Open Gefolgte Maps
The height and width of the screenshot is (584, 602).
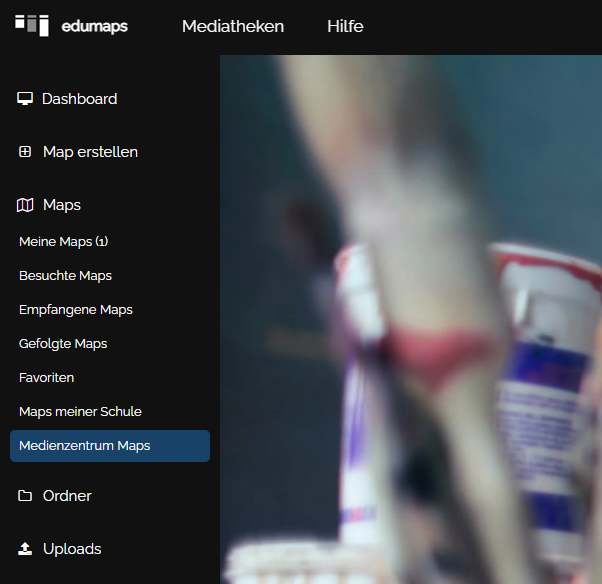click(x=63, y=344)
